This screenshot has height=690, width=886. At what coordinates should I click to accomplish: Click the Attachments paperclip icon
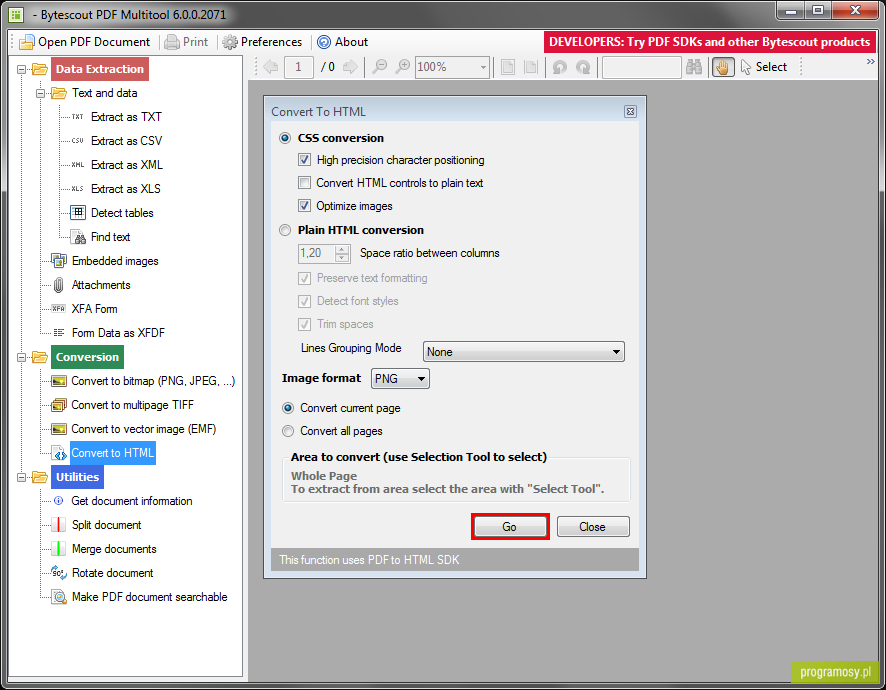[x=59, y=285]
